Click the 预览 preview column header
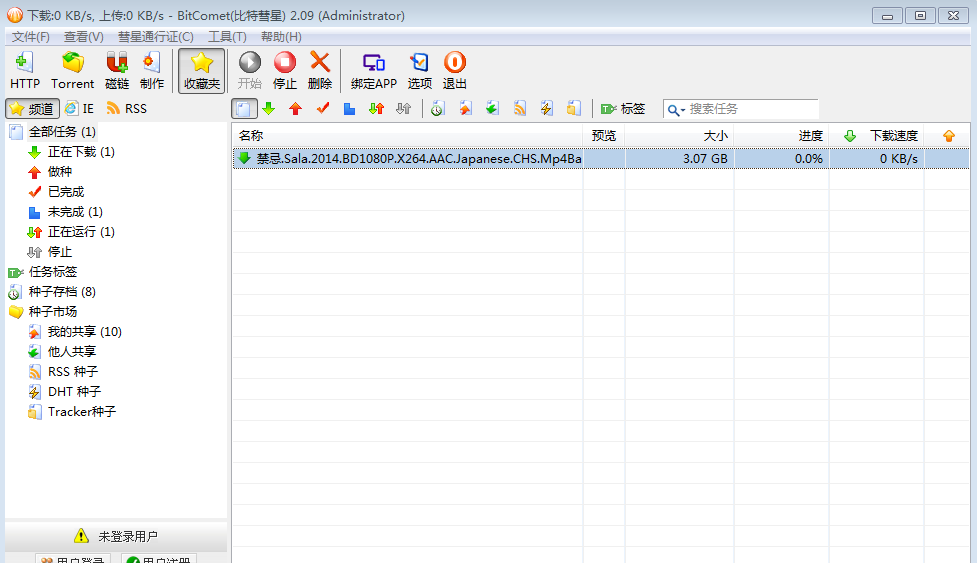 [x=604, y=136]
